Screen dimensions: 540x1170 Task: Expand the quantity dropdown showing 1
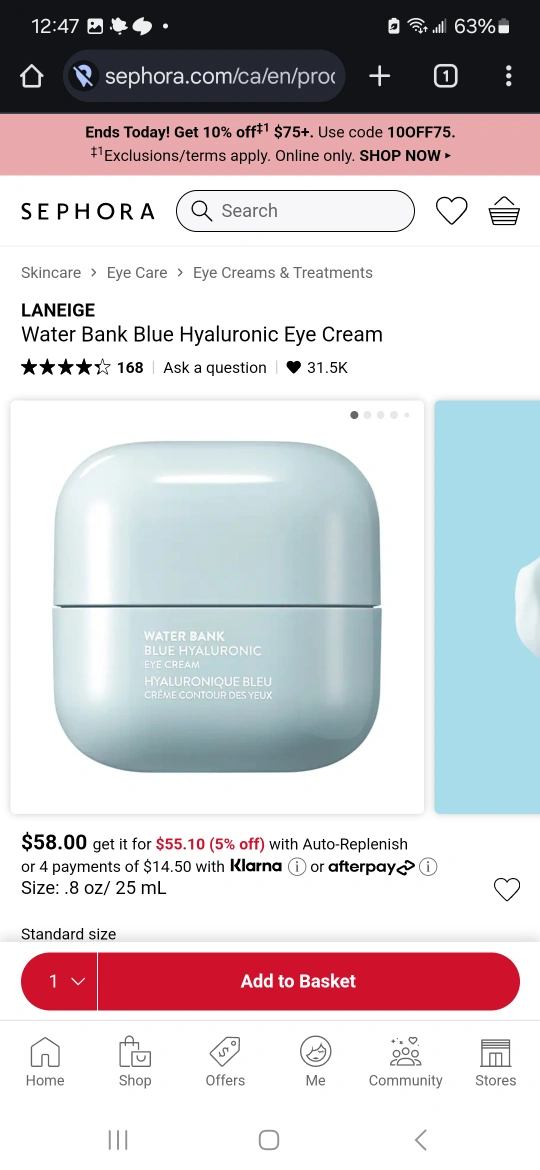pos(59,981)
